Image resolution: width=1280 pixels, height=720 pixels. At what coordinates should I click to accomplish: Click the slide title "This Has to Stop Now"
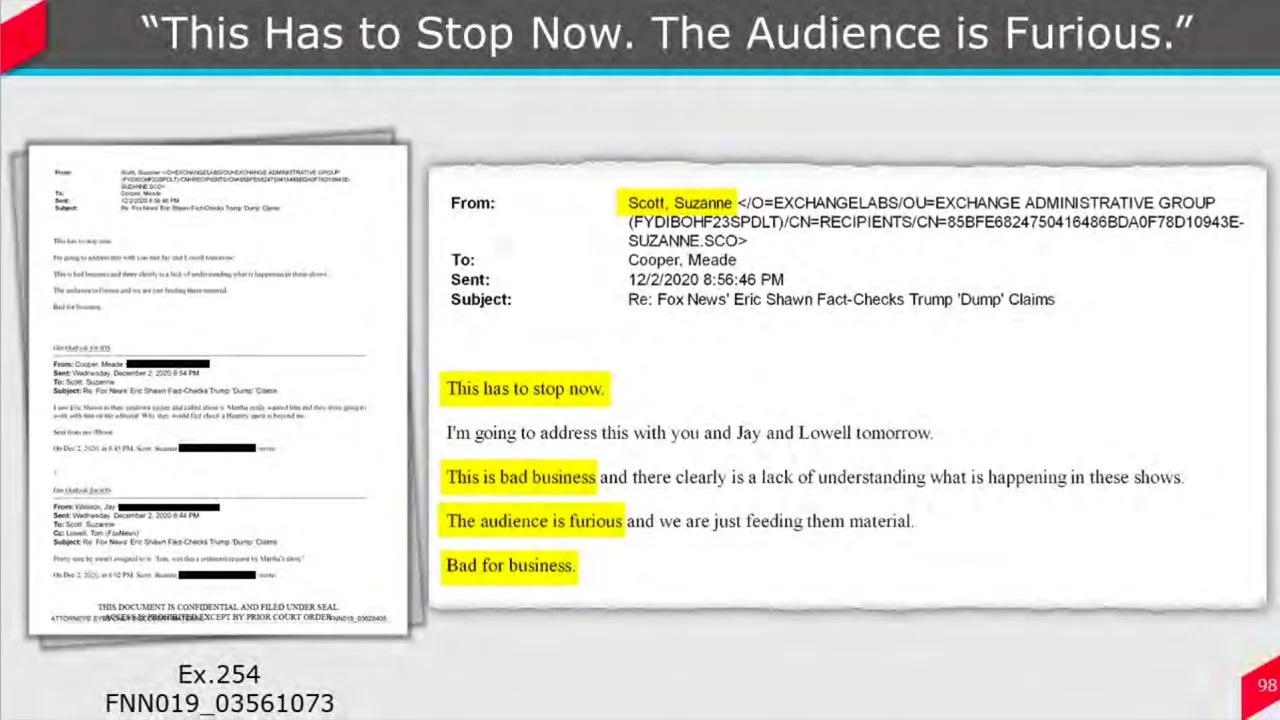pyautogui.click(x=667, y=33)
